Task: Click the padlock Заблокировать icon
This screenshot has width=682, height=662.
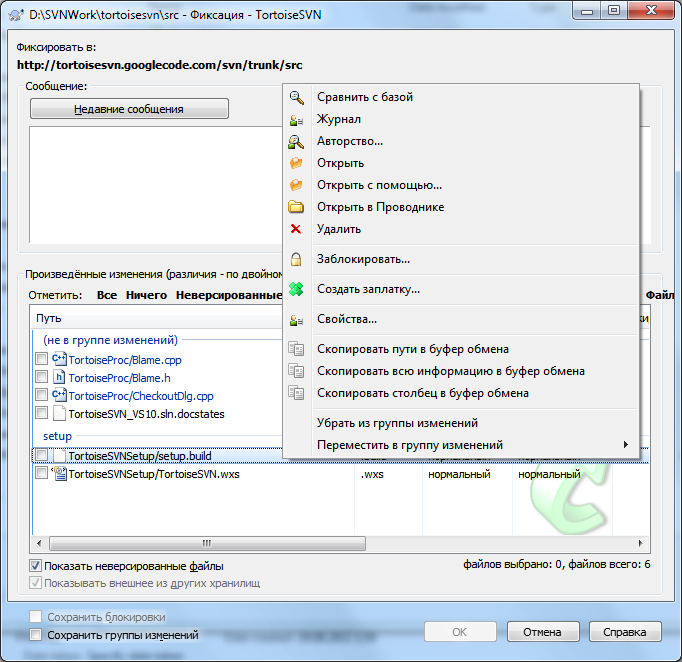Action: click(296, 259)
